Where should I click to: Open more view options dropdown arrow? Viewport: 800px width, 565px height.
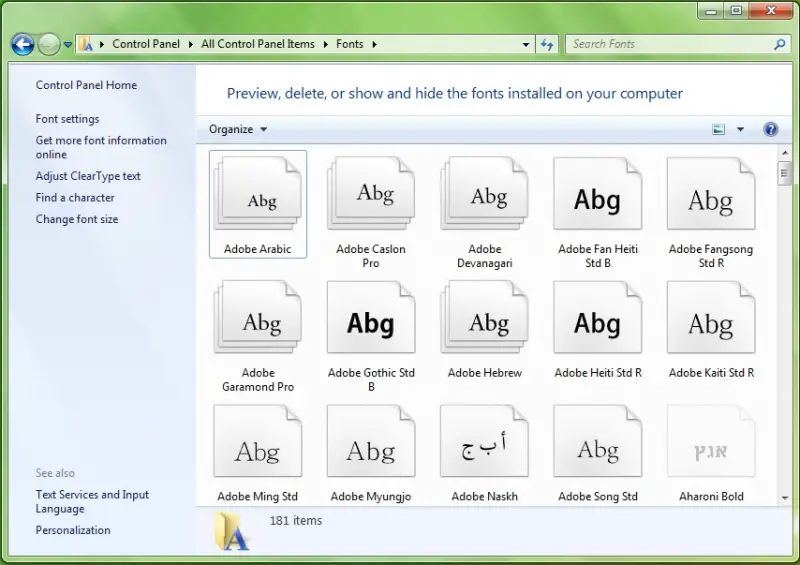click(x=740, y=129)
